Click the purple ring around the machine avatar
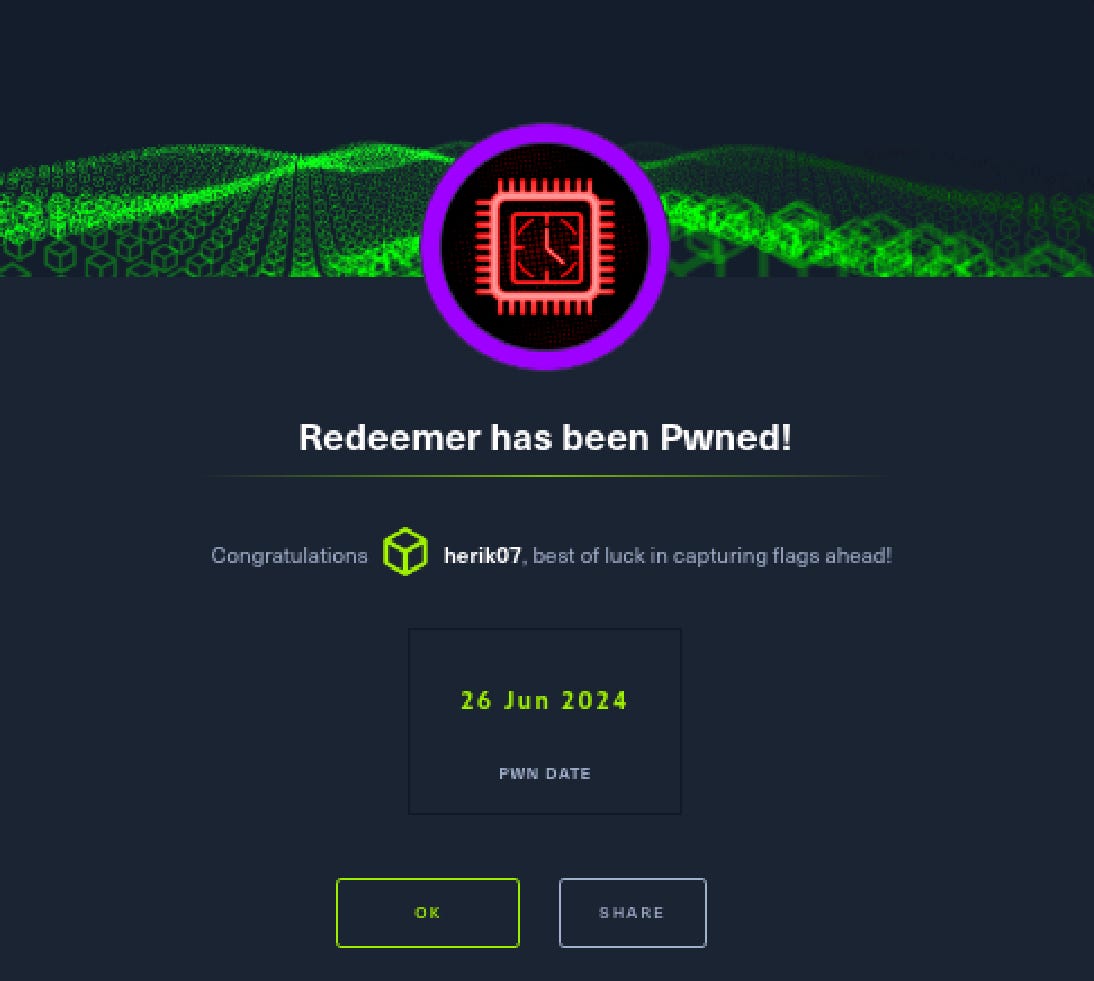Screen dimensions: 1094x981 [545, 135]
